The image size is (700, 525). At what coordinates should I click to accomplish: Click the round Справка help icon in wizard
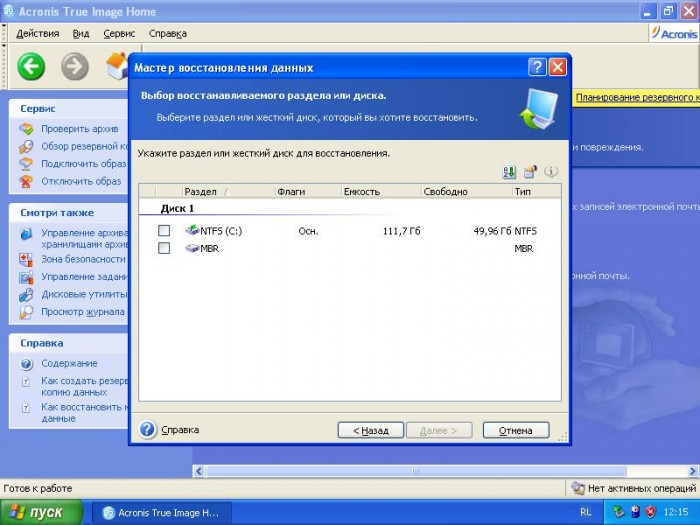pyautogui.click(x=147, y=430)
